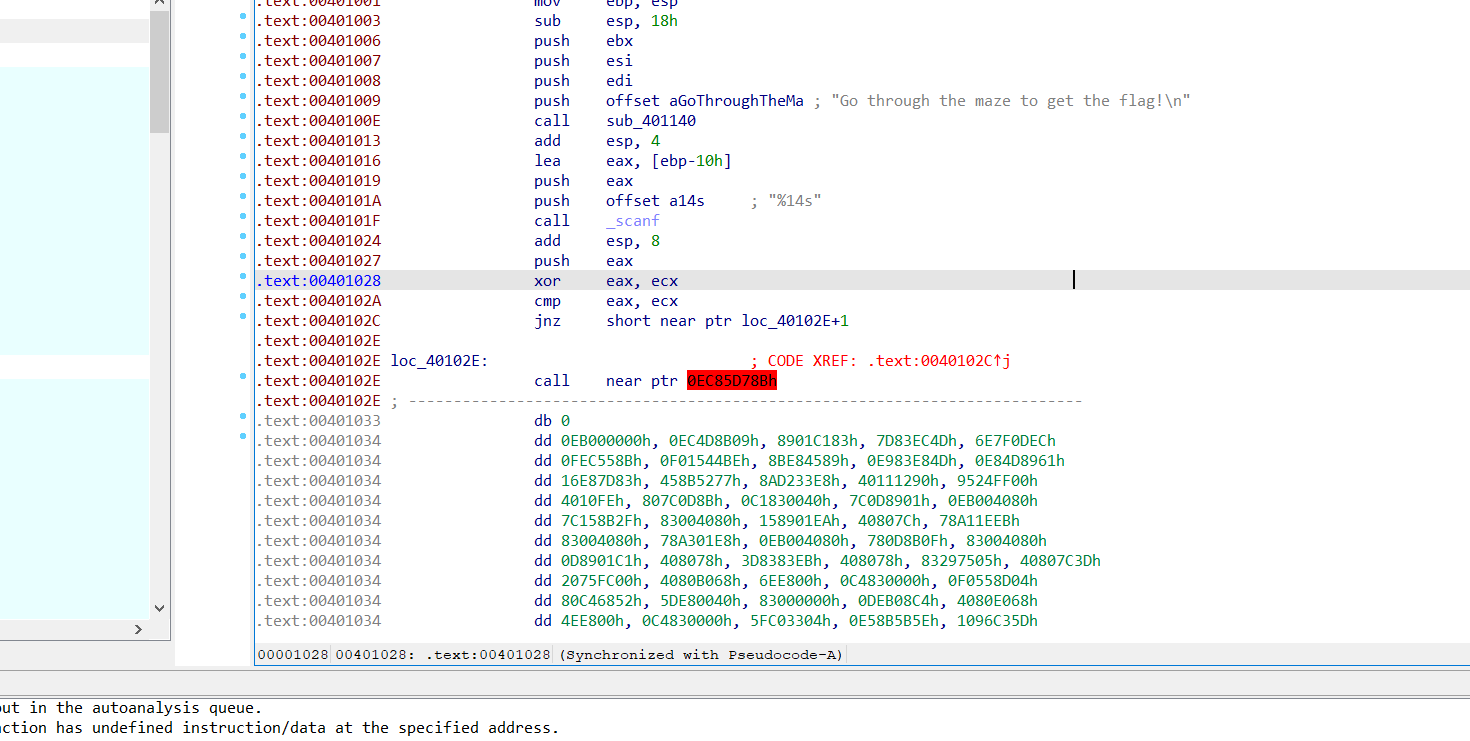Select operand 'offset aGoThroughTheMa'
The width and height of the screenshot is (1470, 741).
tap(705, 101)
